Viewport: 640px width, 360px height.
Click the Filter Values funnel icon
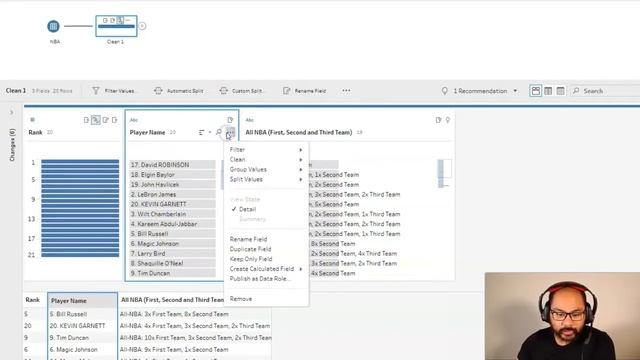96,91
